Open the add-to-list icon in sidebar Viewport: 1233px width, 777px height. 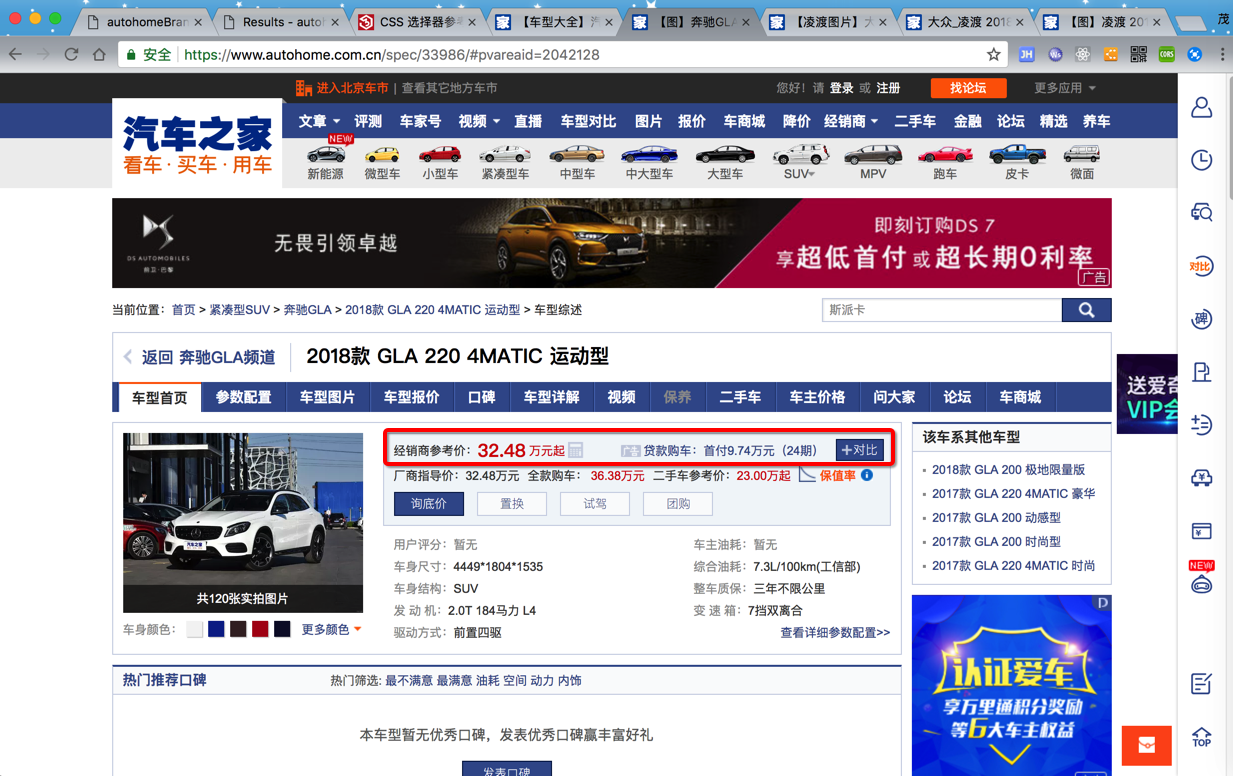tap(1201, 425)
